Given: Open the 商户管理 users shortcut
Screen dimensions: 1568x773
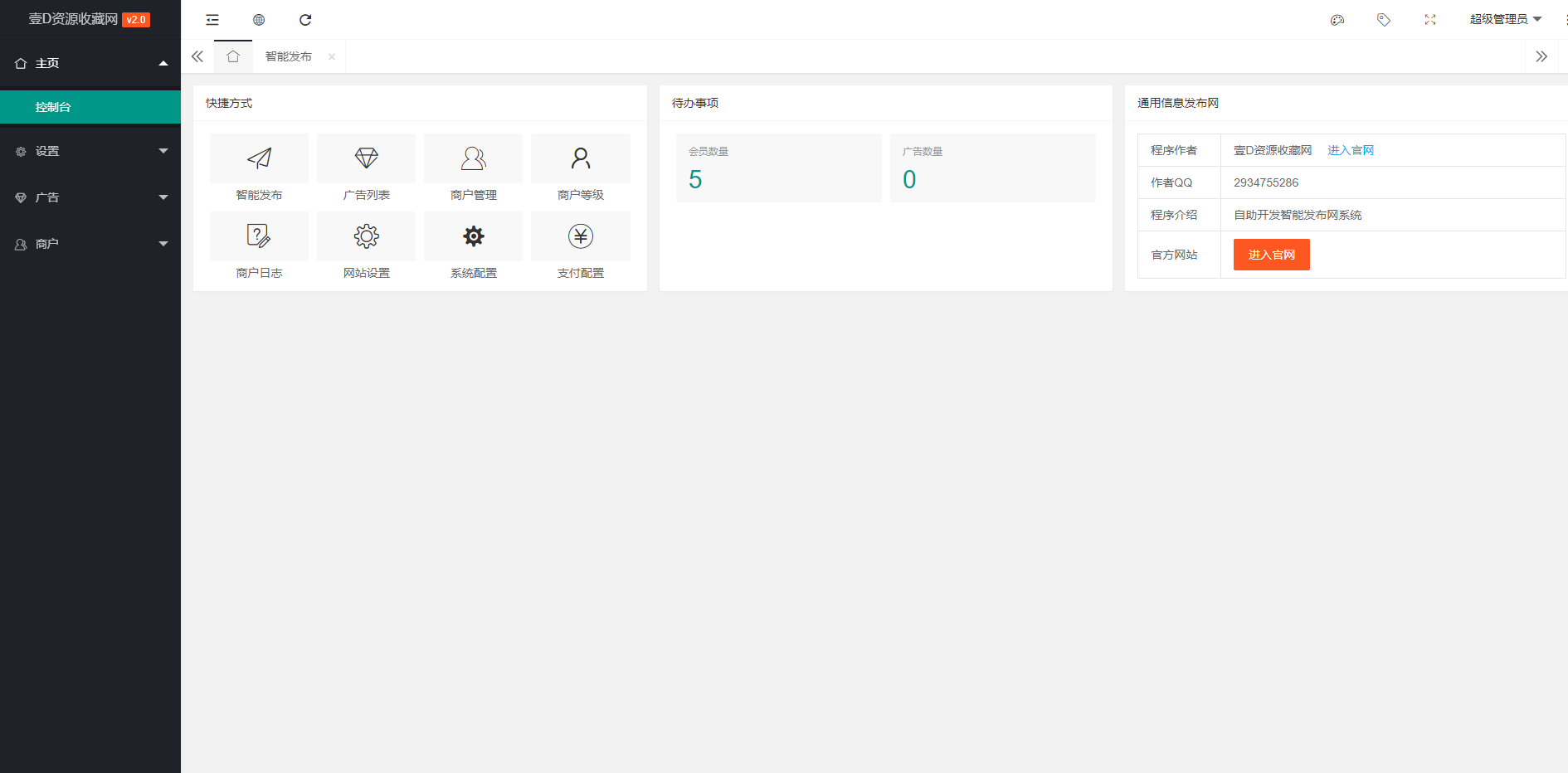Looking at the screenshot, I should point(473,158).
